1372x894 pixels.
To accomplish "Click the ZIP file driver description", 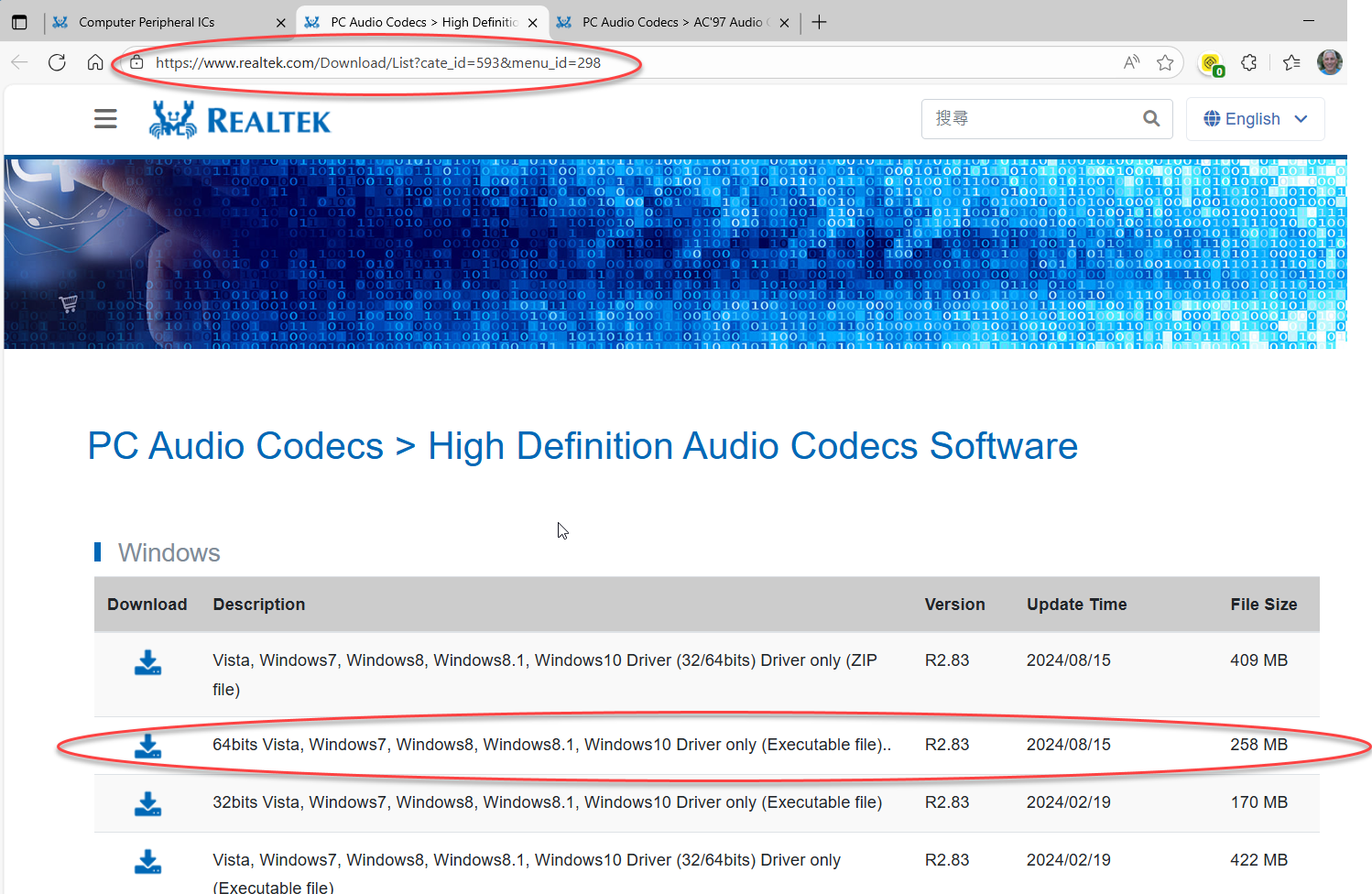I will pyautogui.click(x=545, y=675).
